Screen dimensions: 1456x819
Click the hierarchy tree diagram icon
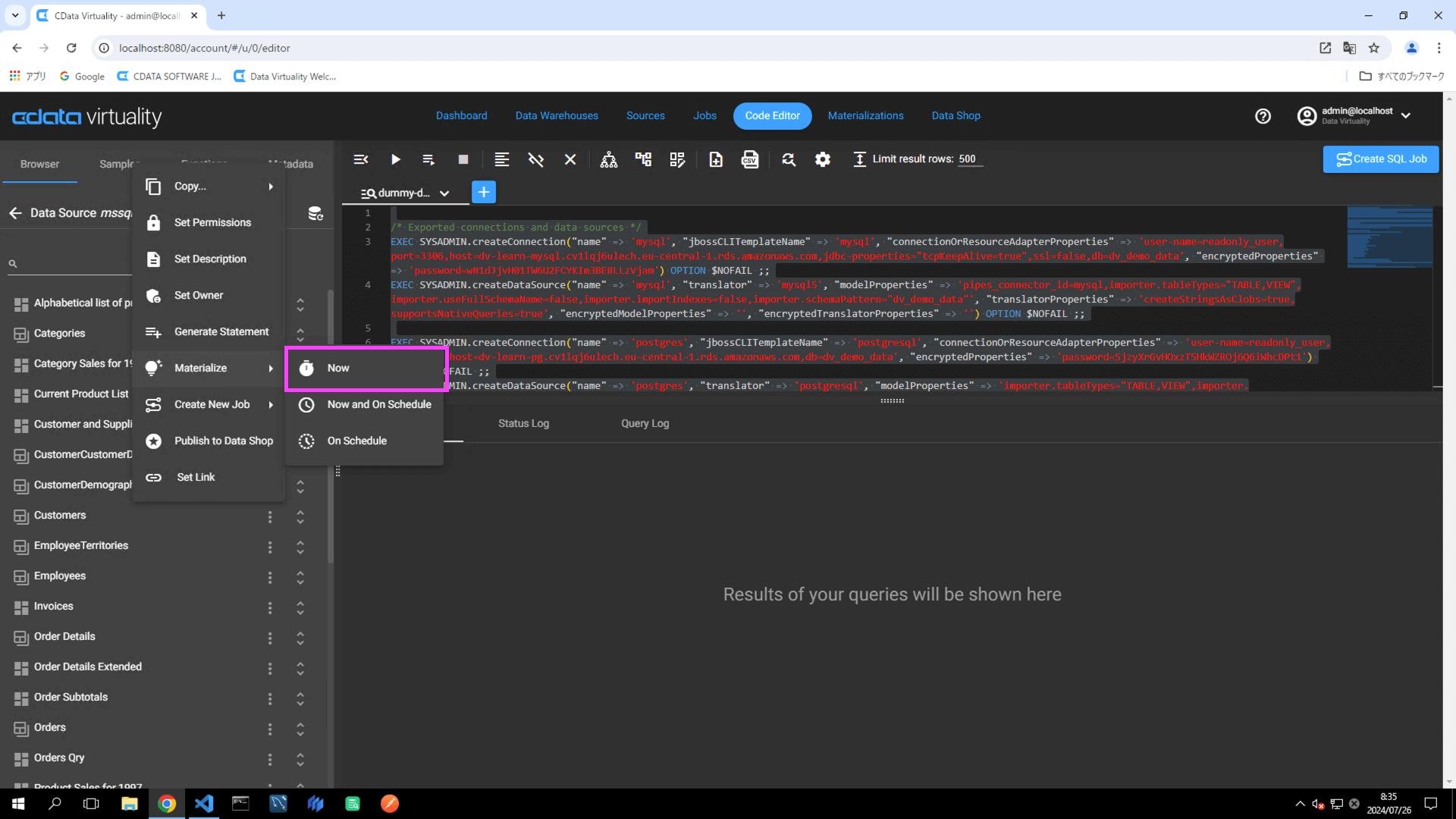pos(608,159)
